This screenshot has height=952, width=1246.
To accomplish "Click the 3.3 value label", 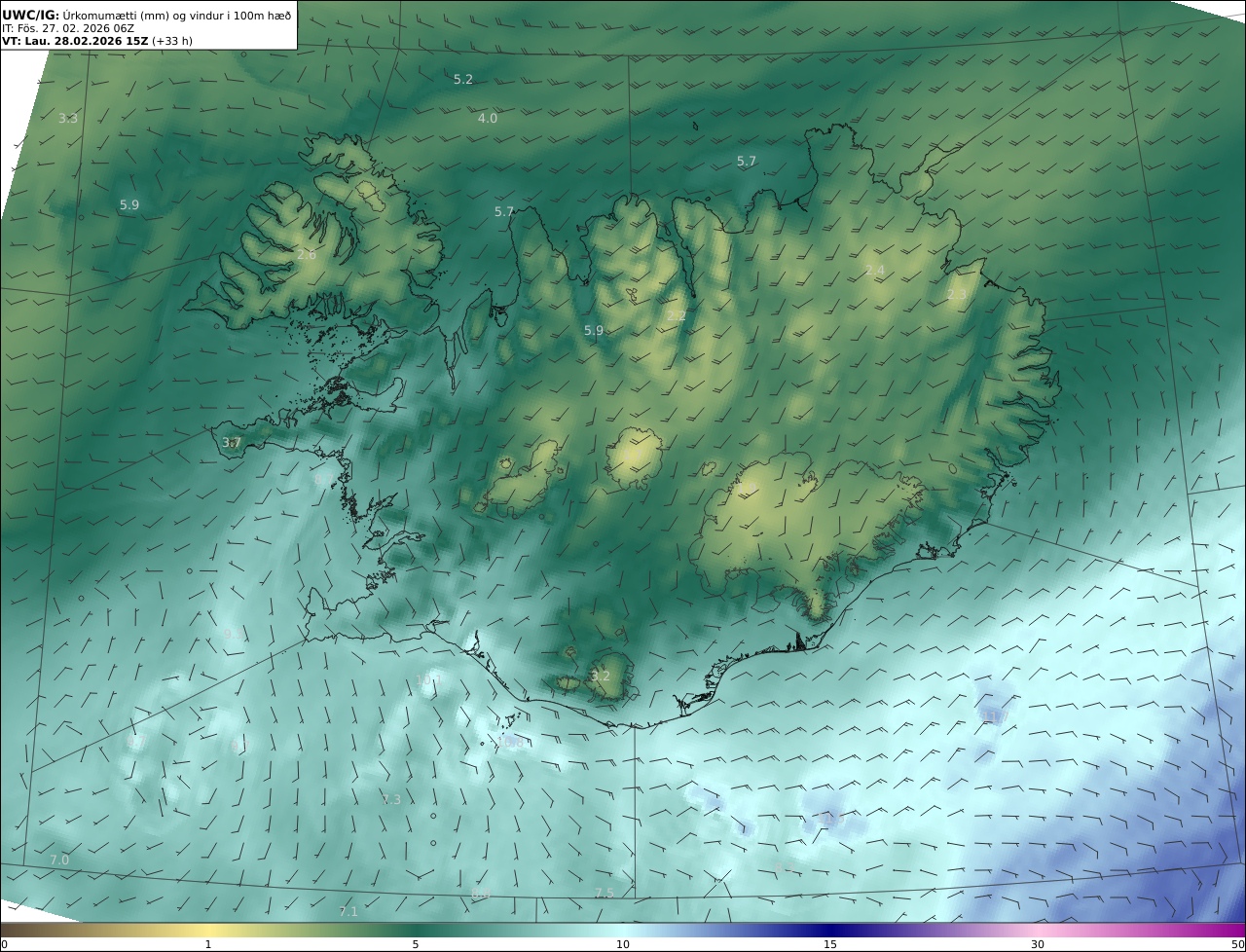I will (x=68, y=119).
